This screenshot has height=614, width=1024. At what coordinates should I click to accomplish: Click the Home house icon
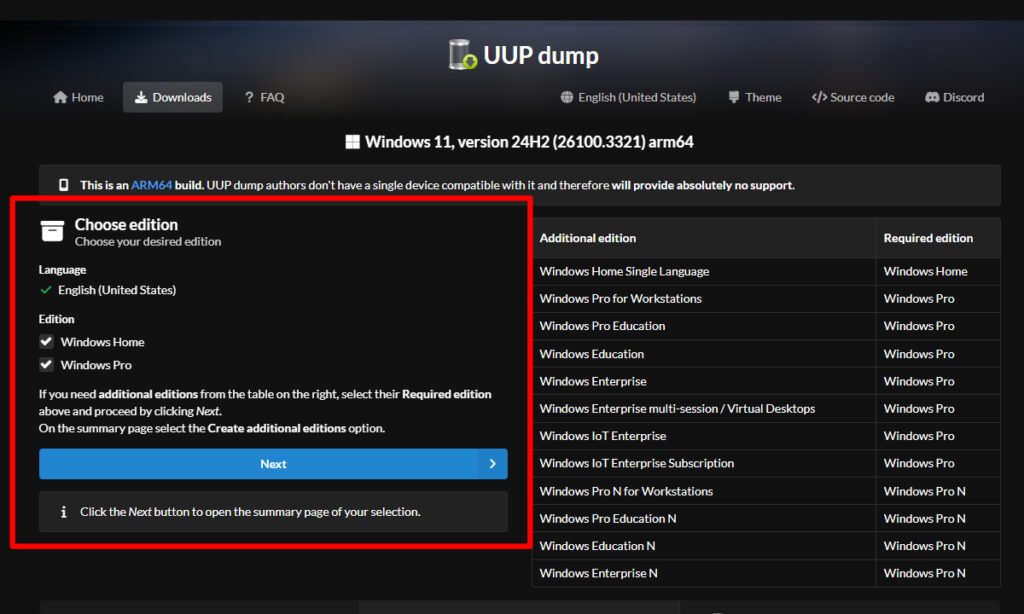61,97
